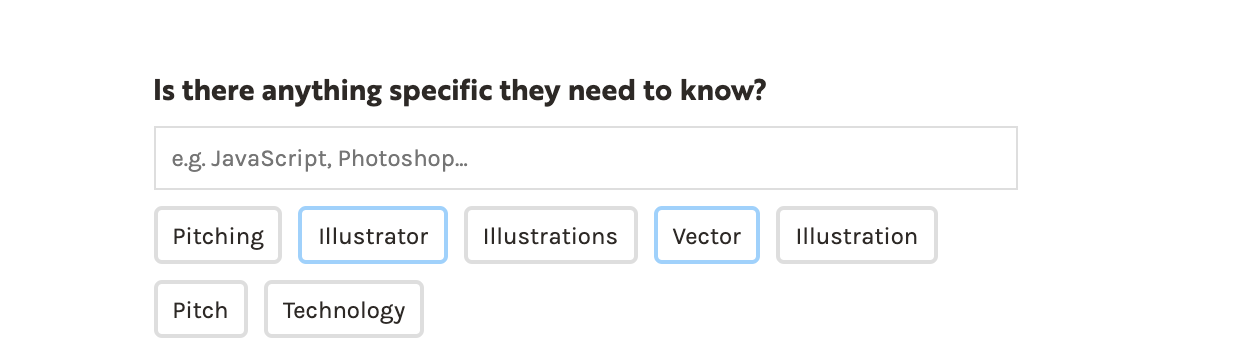Select the Illustrations suggestion tag
This screenshot has width=1248, height=360.
[551, 236]
